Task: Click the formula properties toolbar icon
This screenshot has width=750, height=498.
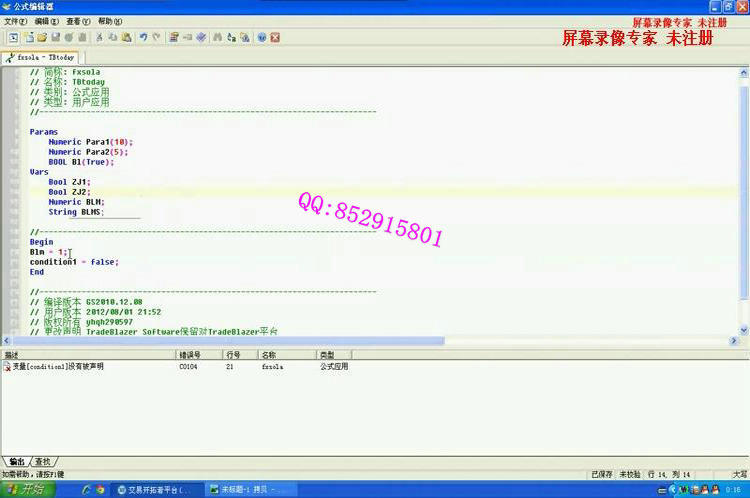Action: pyautogui.click(x=174, y=37)
